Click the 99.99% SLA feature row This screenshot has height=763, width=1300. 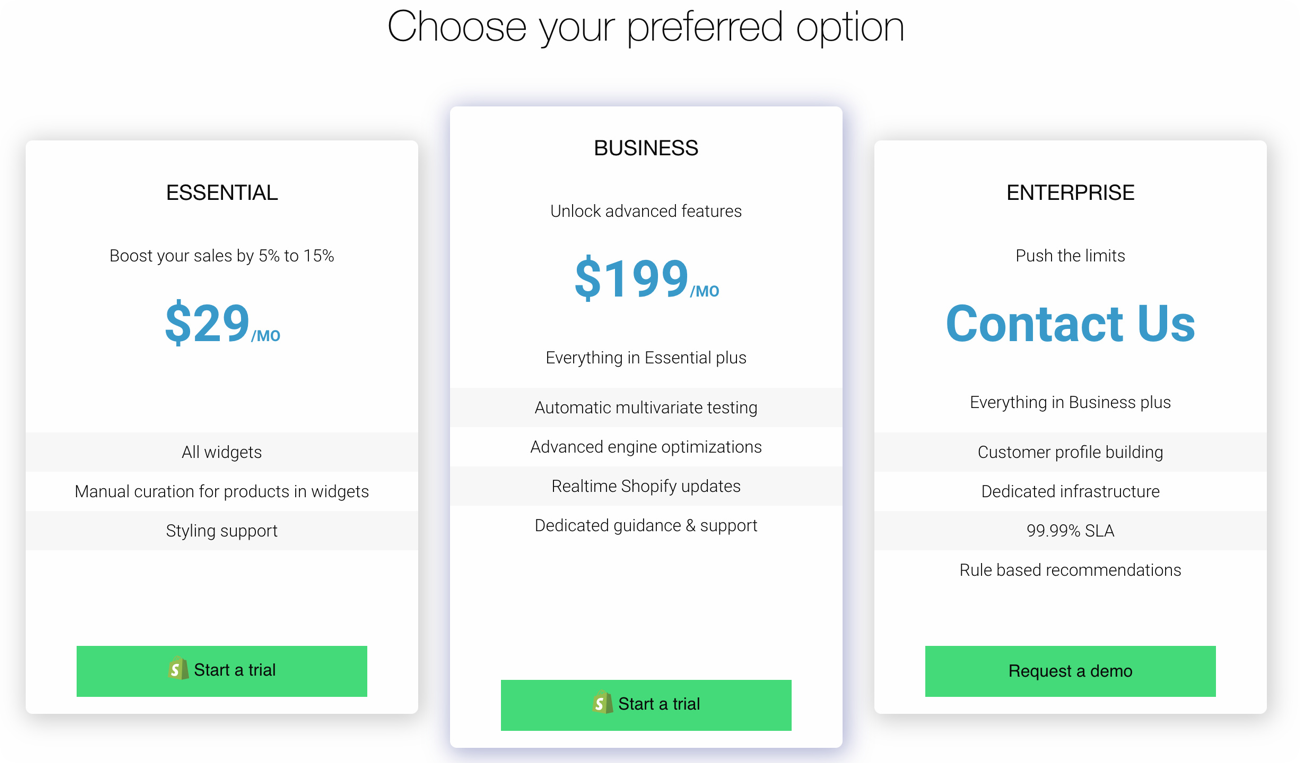[x=1070, y=531]
